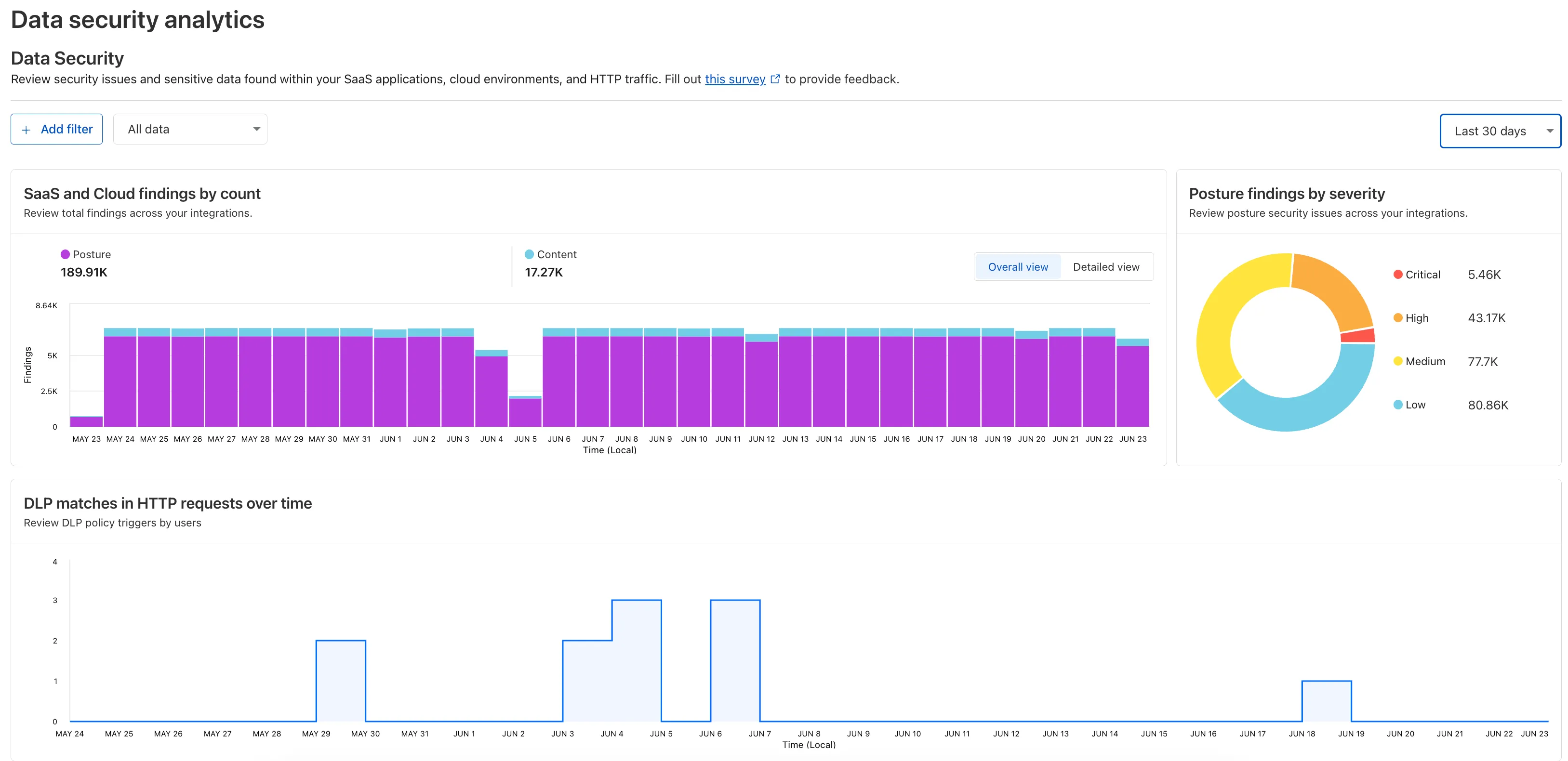Select the Overall view tab

1018,266
